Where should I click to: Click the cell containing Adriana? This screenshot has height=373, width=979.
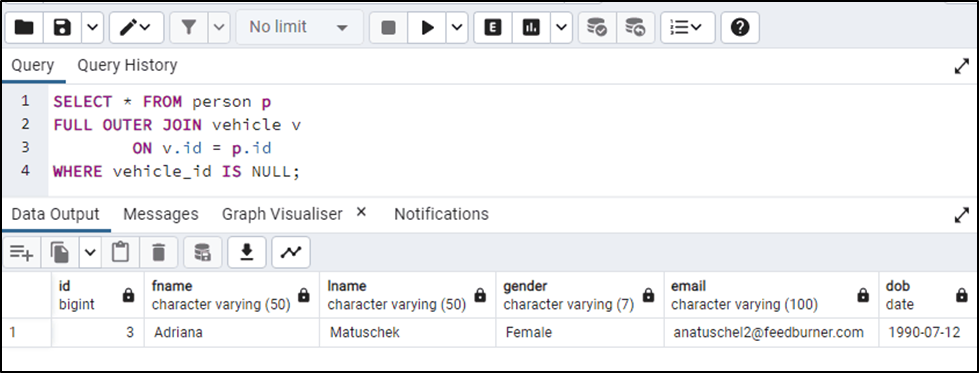(232, 332)
